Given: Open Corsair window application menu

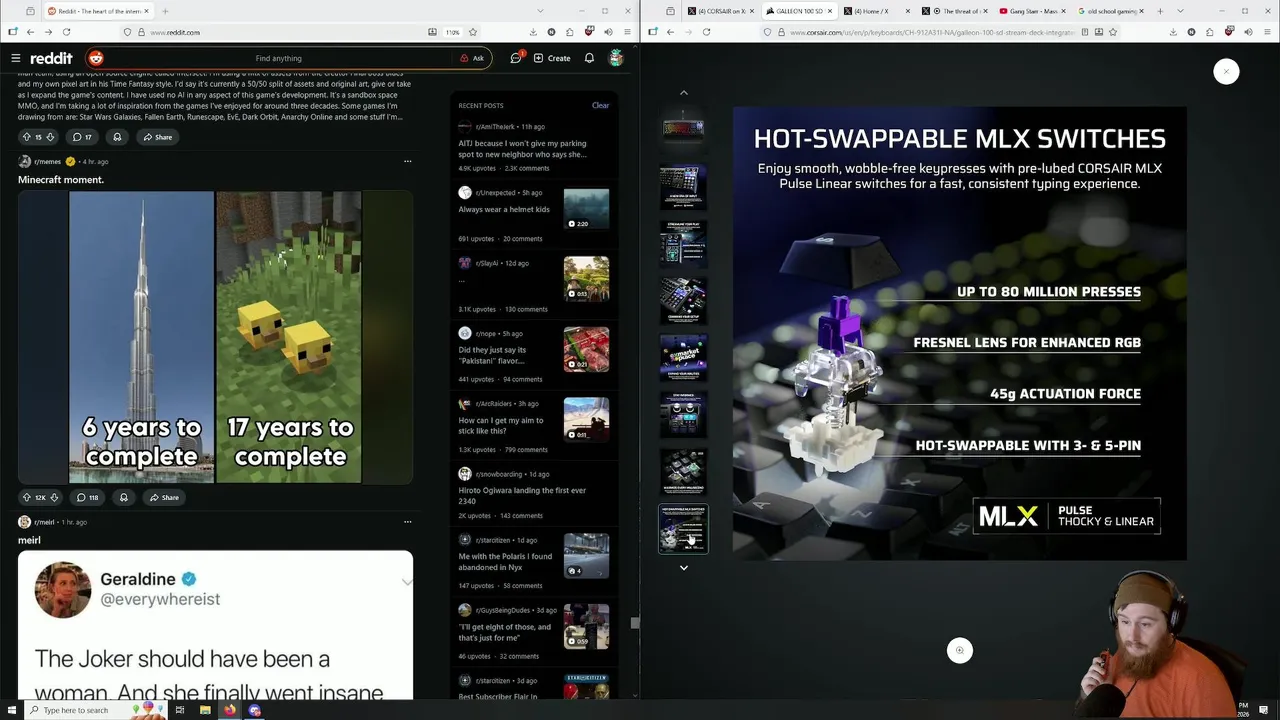Looking at the screenshot, I should (1265, 32).
